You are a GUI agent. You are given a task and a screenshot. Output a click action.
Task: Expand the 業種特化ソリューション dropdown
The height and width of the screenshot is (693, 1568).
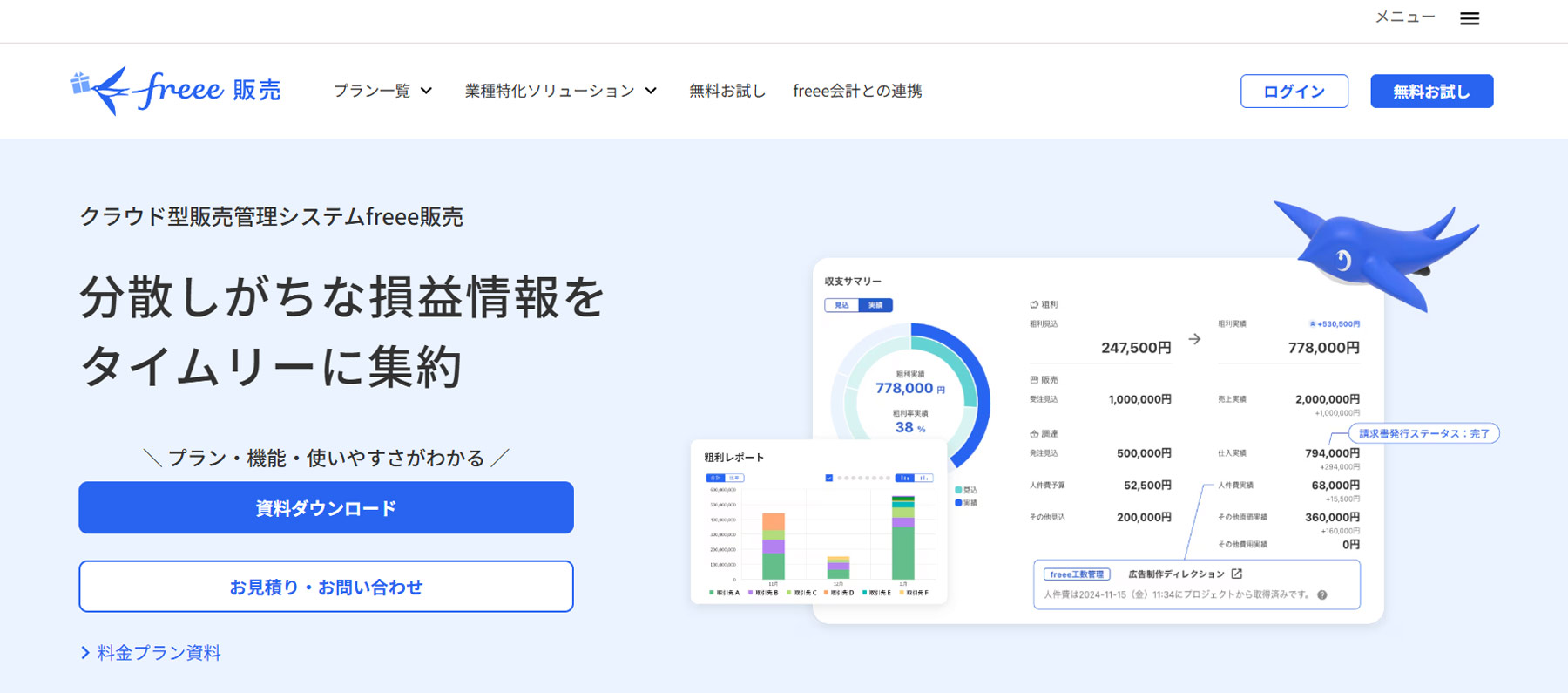(x=560, y=91)
